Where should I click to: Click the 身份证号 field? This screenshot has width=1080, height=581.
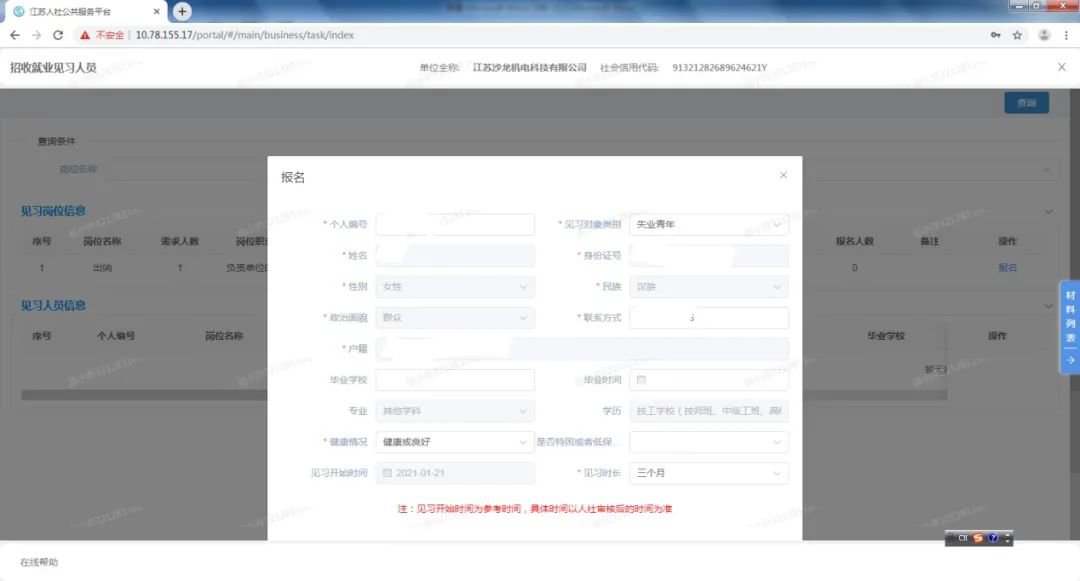point(709,255)
